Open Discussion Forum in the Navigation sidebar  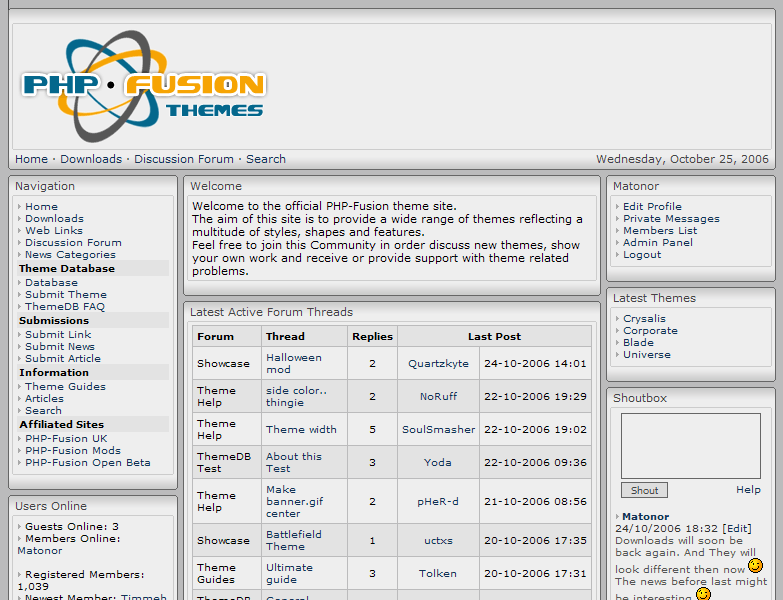coord(73,243)
